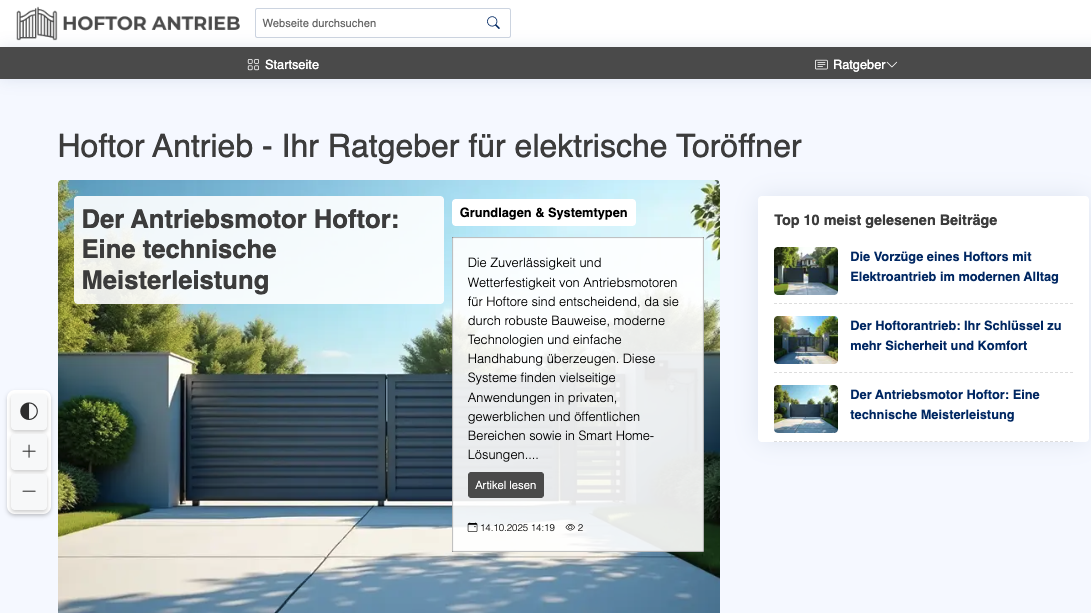Open 'Der Hoftorantrieb: Ihr Schlüssel zu mehr Sicherheit'
This screenshot has height=613, width=1091.
click(955, 335)
